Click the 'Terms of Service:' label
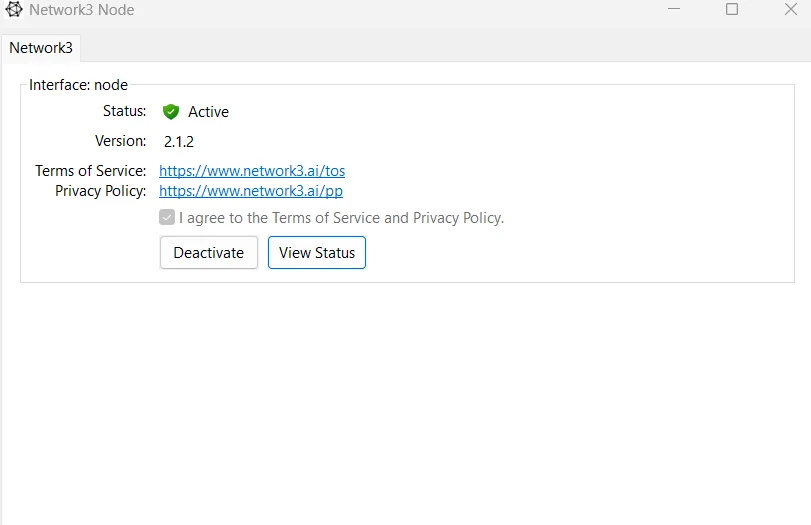This screenshot has height=525, width=811. pos(91,171)
